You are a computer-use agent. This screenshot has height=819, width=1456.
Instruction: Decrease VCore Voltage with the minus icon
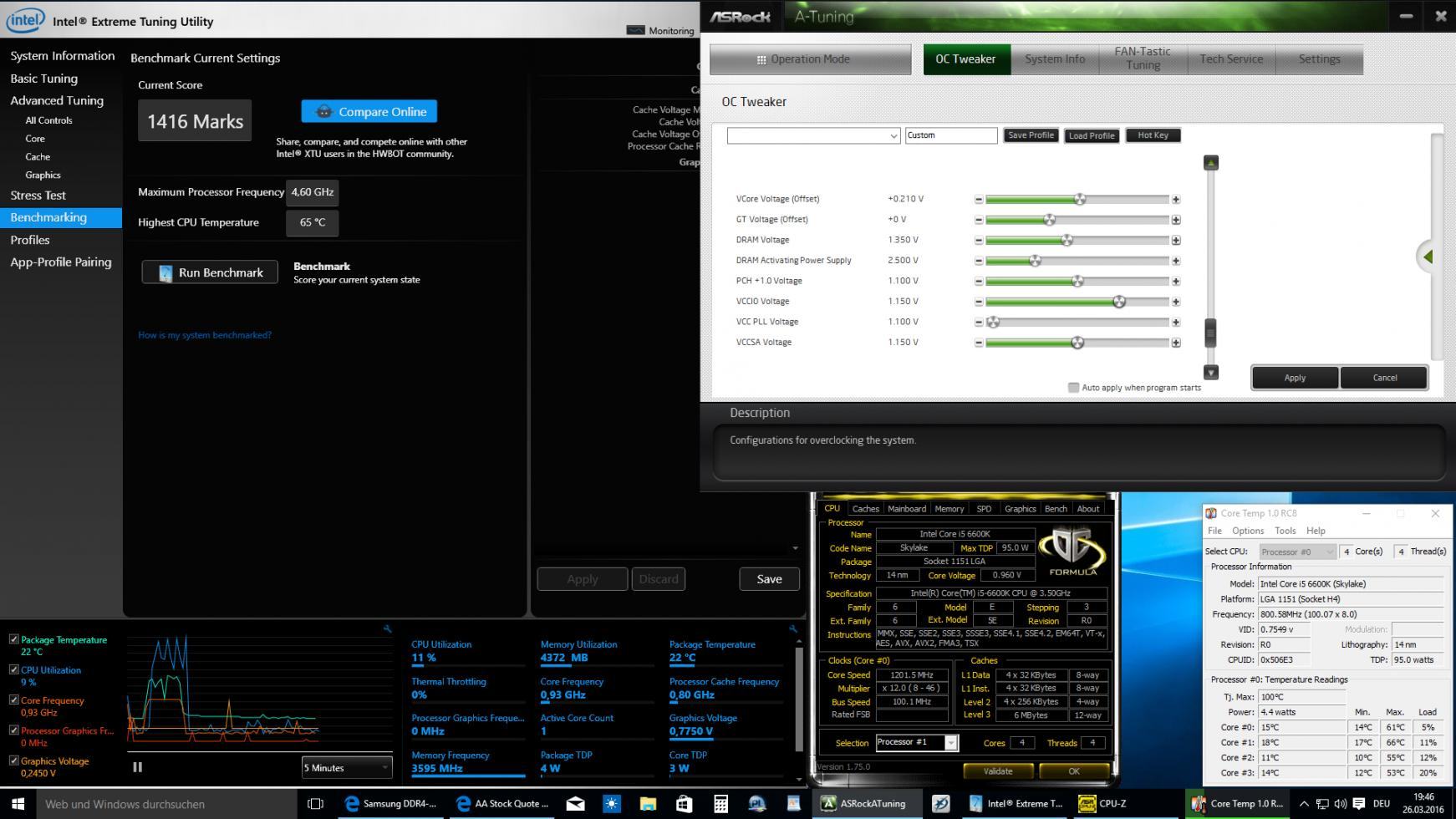point(979,200)
